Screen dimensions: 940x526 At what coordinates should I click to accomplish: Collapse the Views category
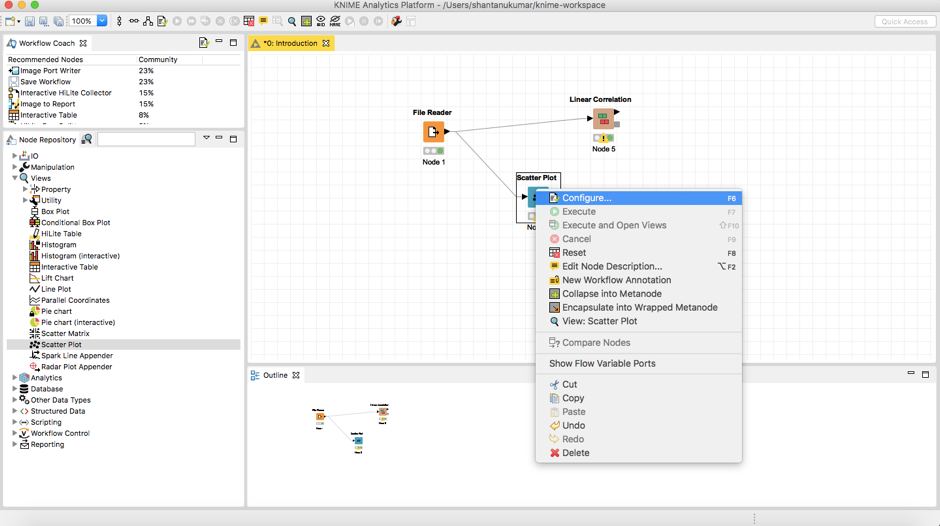pyautogui.click(x=15, y=178)
